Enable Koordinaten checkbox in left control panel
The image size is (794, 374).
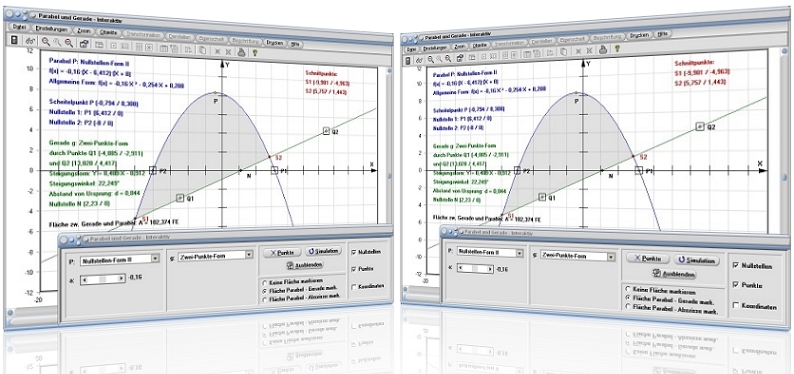click(353, 286)
